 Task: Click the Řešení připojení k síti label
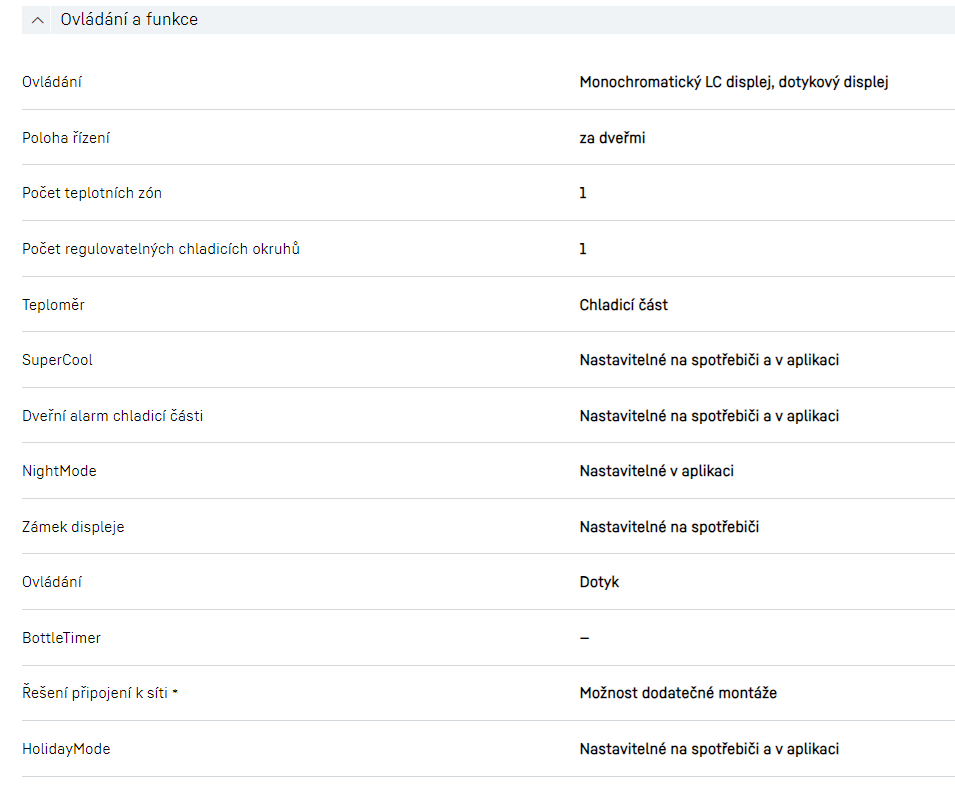point(94,693)
